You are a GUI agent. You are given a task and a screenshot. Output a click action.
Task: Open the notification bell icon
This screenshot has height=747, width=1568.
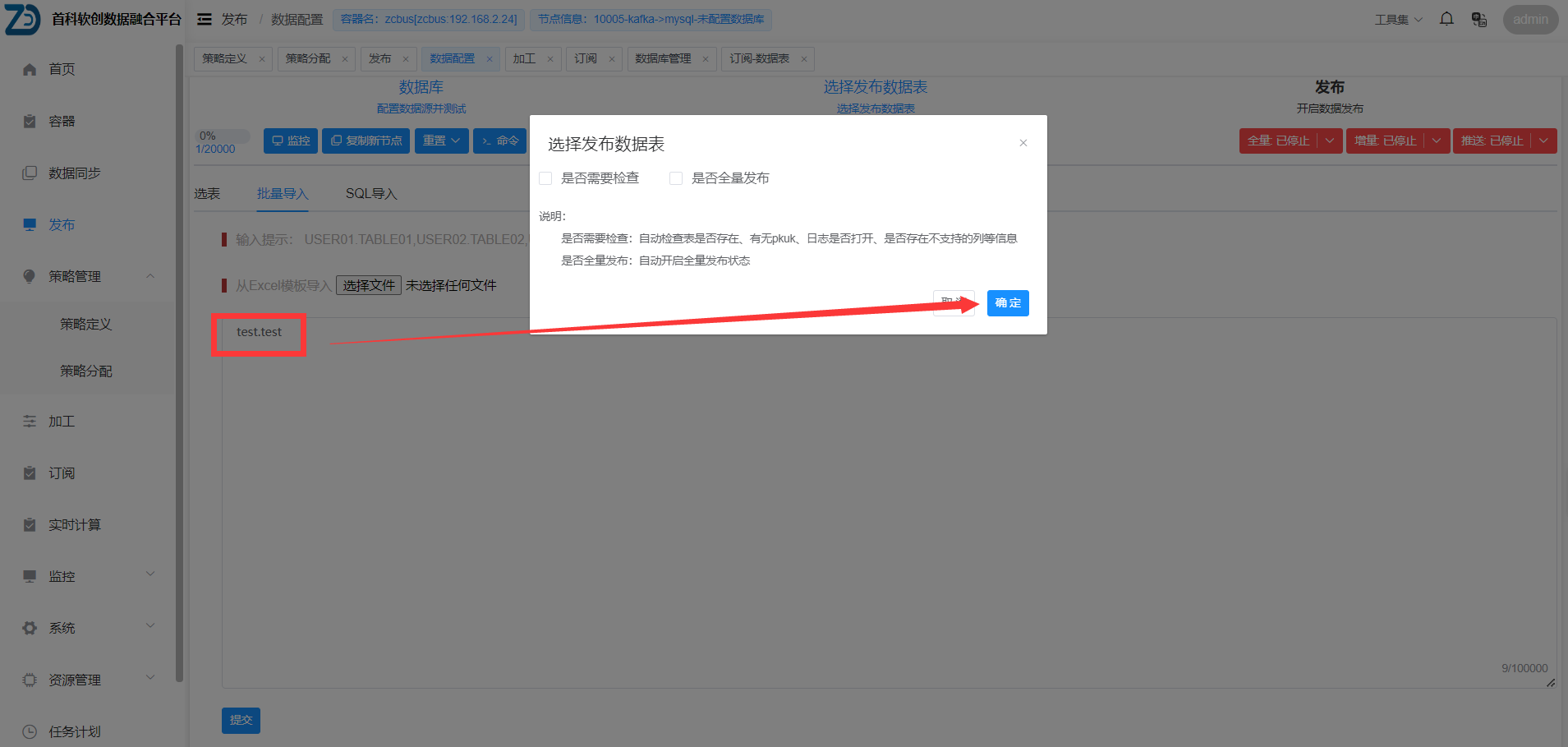[1446, 18]
